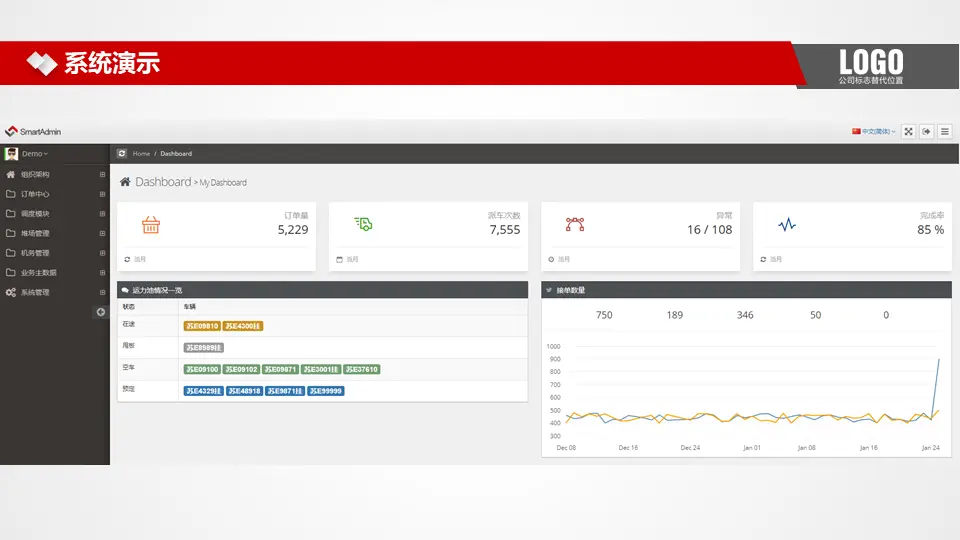Expand the 订单中心 menu with its plus icon
Viewport: 960px width, 540px height.
click(x=102, y=194)
